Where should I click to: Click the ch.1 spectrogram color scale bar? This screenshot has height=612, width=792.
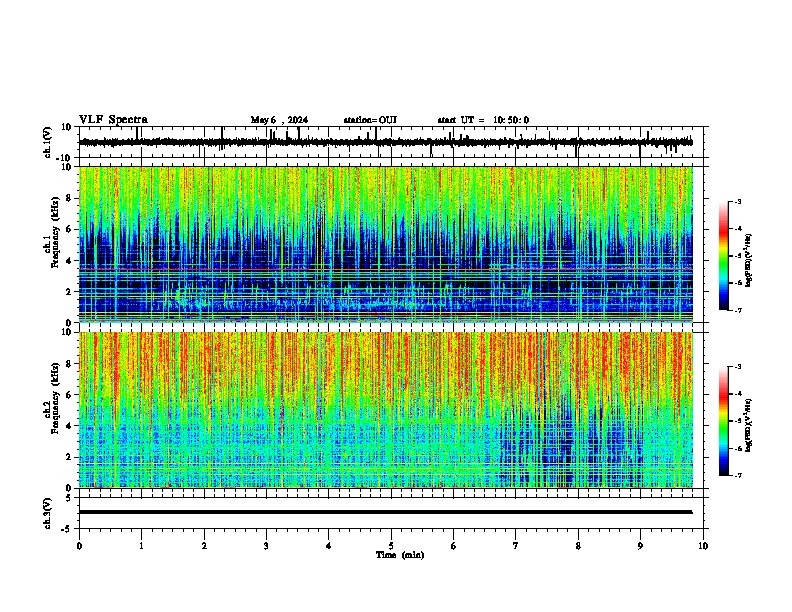724,256
